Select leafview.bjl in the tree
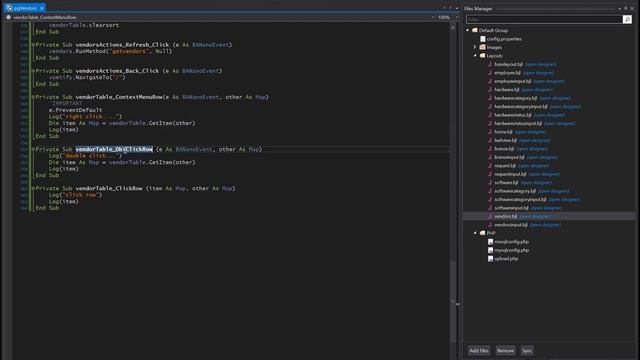 point(506,140)
